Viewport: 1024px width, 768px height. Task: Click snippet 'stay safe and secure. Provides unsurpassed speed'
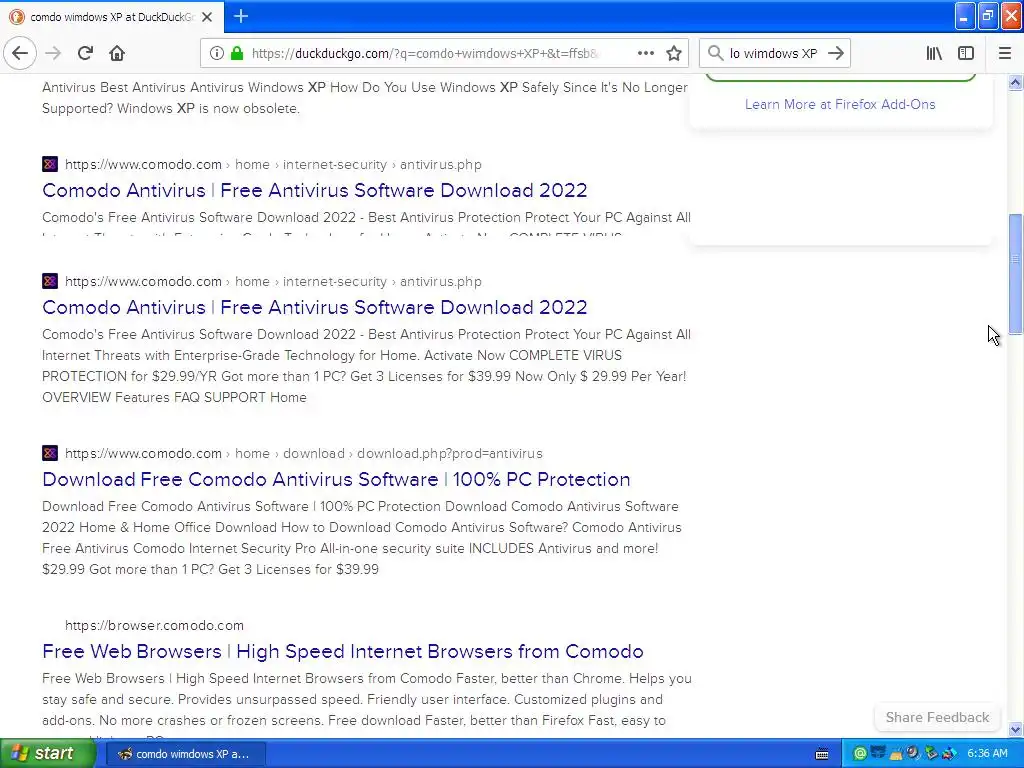tap(353, 699)
